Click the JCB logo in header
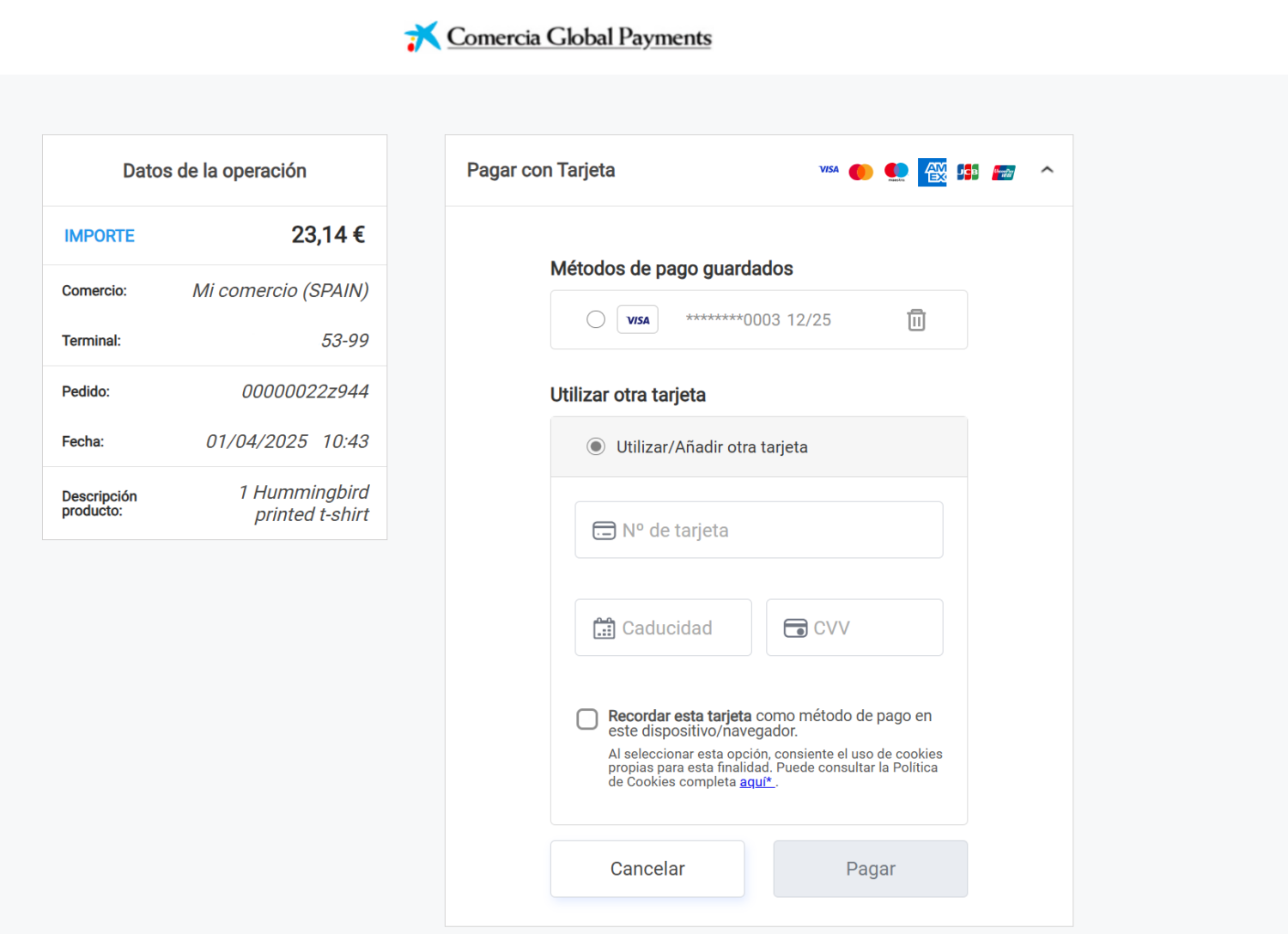The image size is (1288, 934). (x=968, y=172)
